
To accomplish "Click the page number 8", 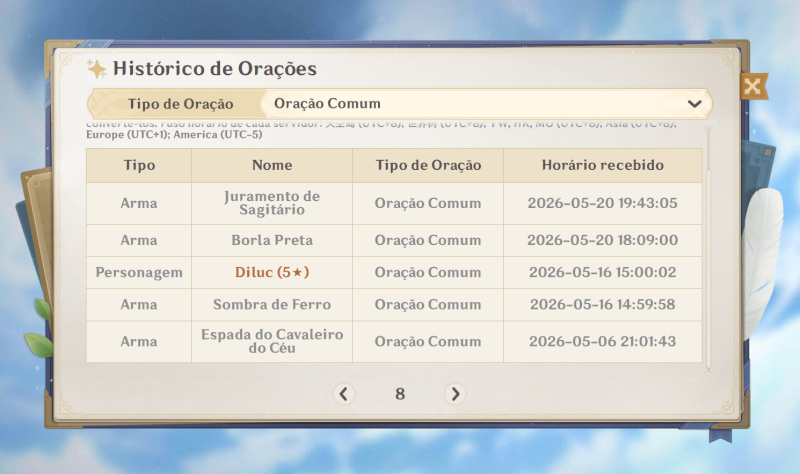I will [400, 394].
